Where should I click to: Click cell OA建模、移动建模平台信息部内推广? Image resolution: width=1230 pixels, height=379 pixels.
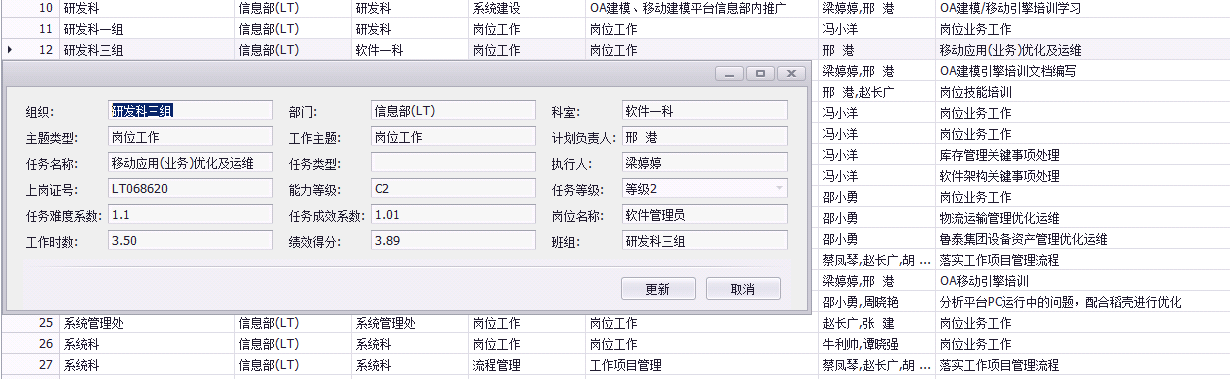701,8
